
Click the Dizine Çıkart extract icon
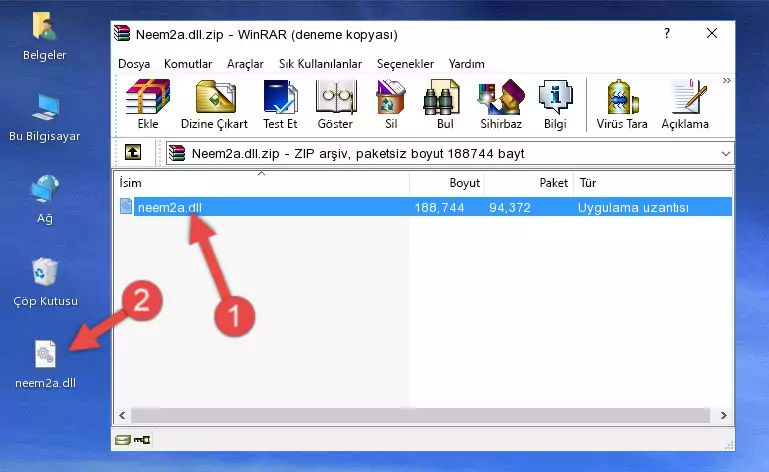(214, 104)
